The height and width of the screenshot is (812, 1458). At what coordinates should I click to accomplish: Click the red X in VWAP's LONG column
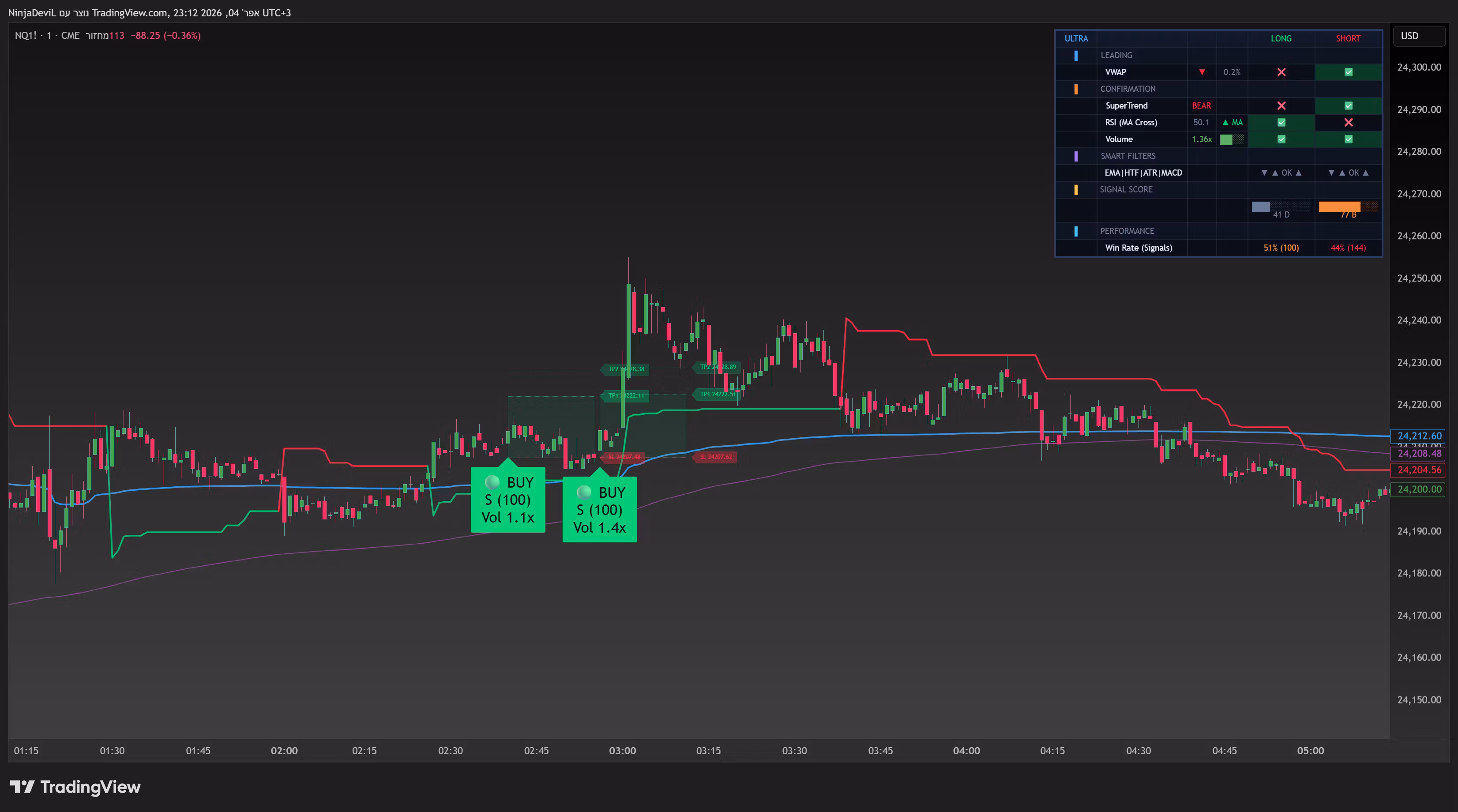[1281, 72]
